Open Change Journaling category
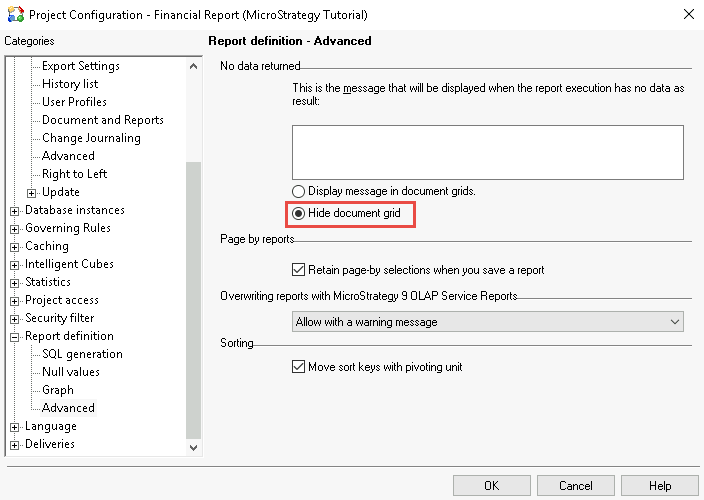The width and height of the screenshot is (704, 500). 91,138
